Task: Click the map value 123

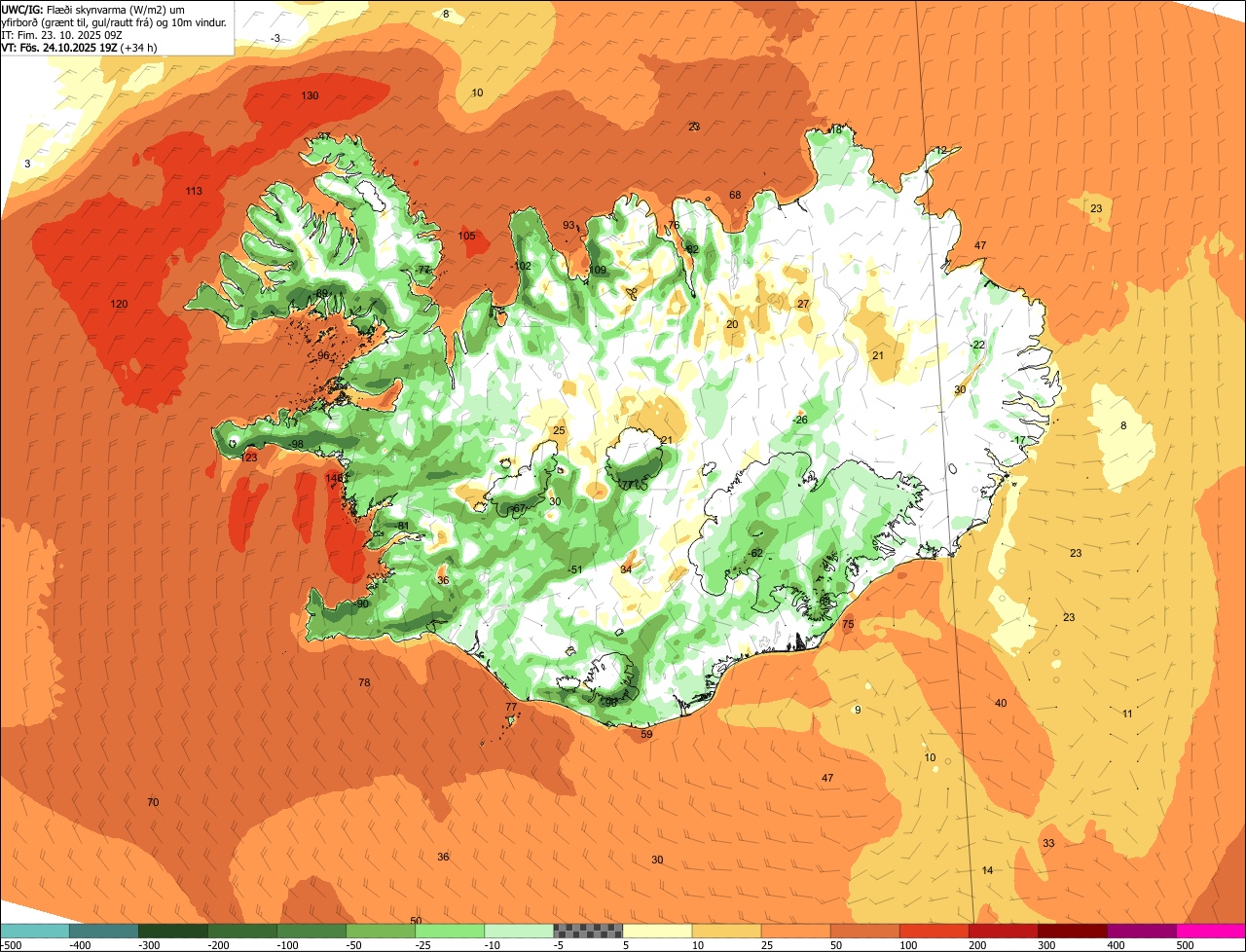Action: click(249, 458)
